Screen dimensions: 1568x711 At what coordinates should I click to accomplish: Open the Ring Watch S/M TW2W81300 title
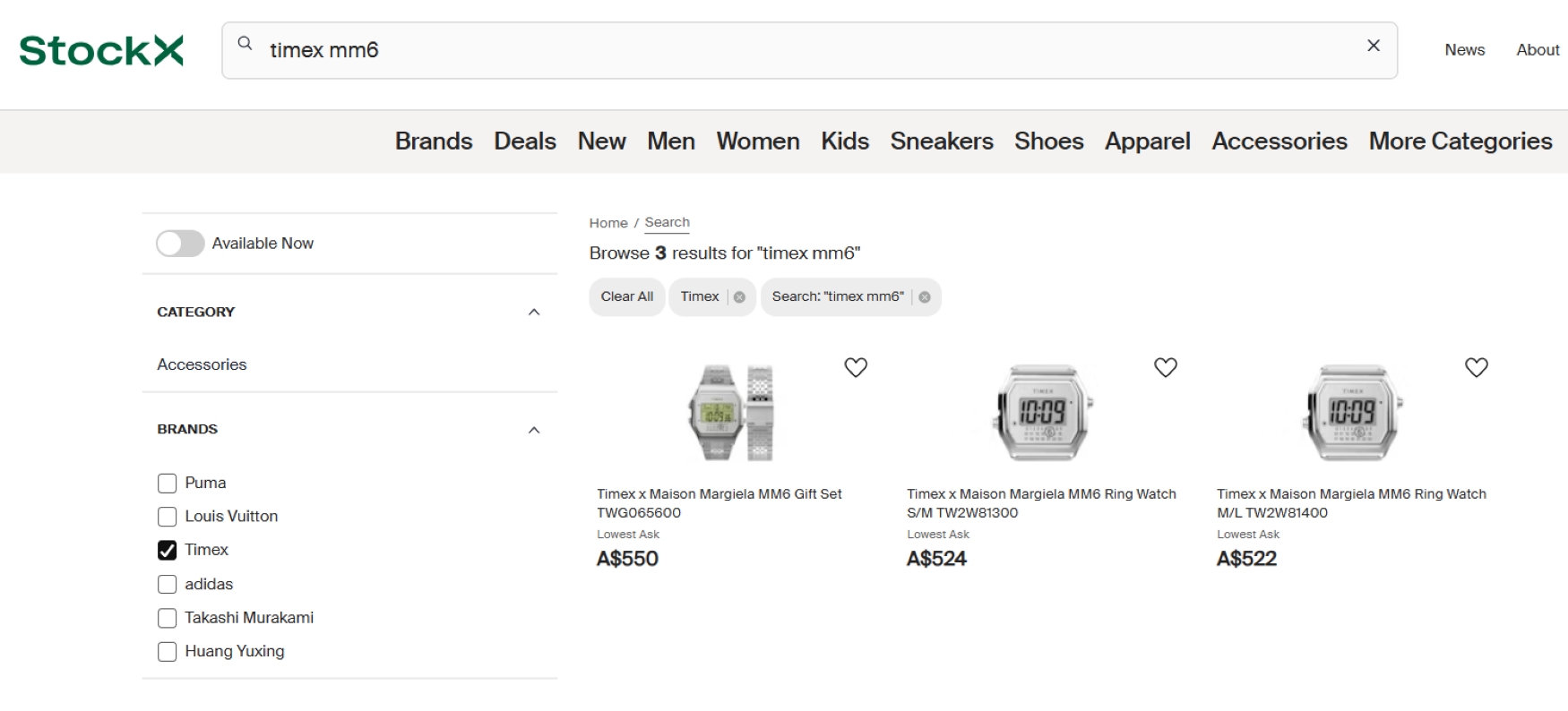coord(1041,503)
